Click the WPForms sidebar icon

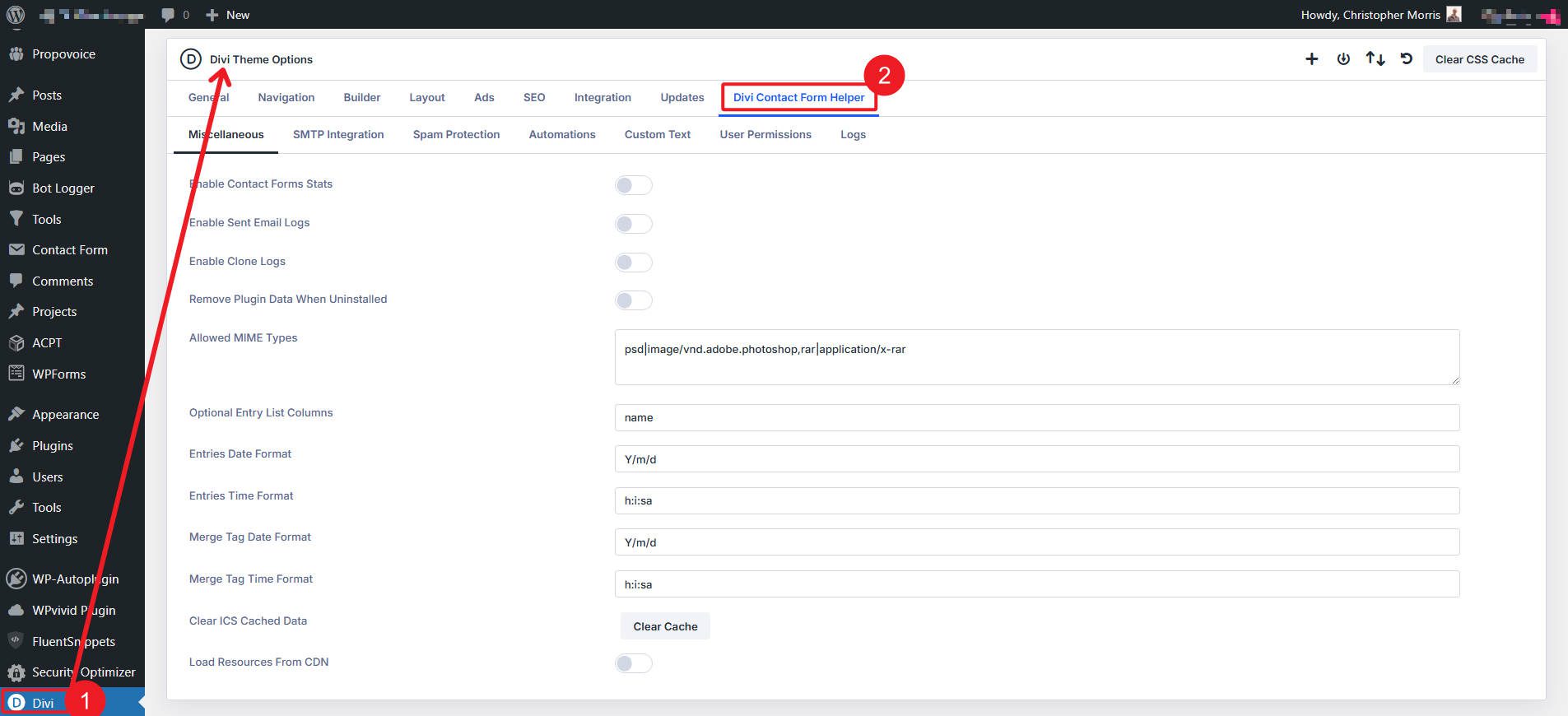coord(16,374)
